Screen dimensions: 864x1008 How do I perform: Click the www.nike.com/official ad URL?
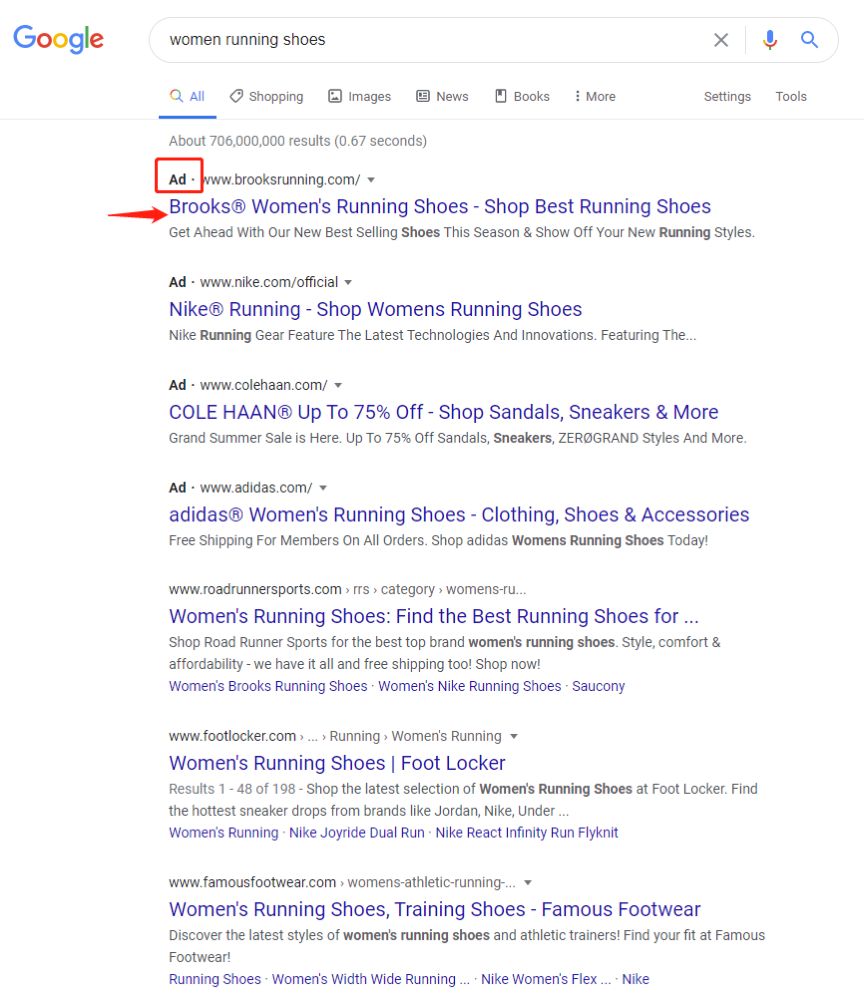[x=269, y=282]
